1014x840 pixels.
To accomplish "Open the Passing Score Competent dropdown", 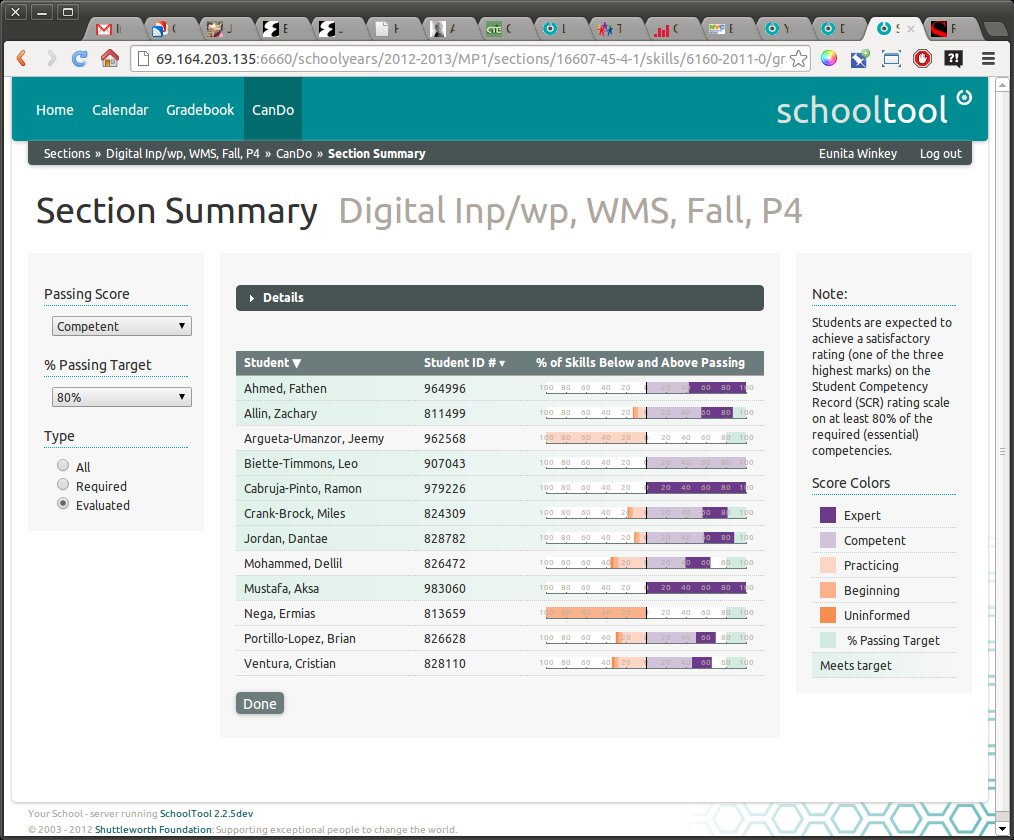I will coord(121,326).
